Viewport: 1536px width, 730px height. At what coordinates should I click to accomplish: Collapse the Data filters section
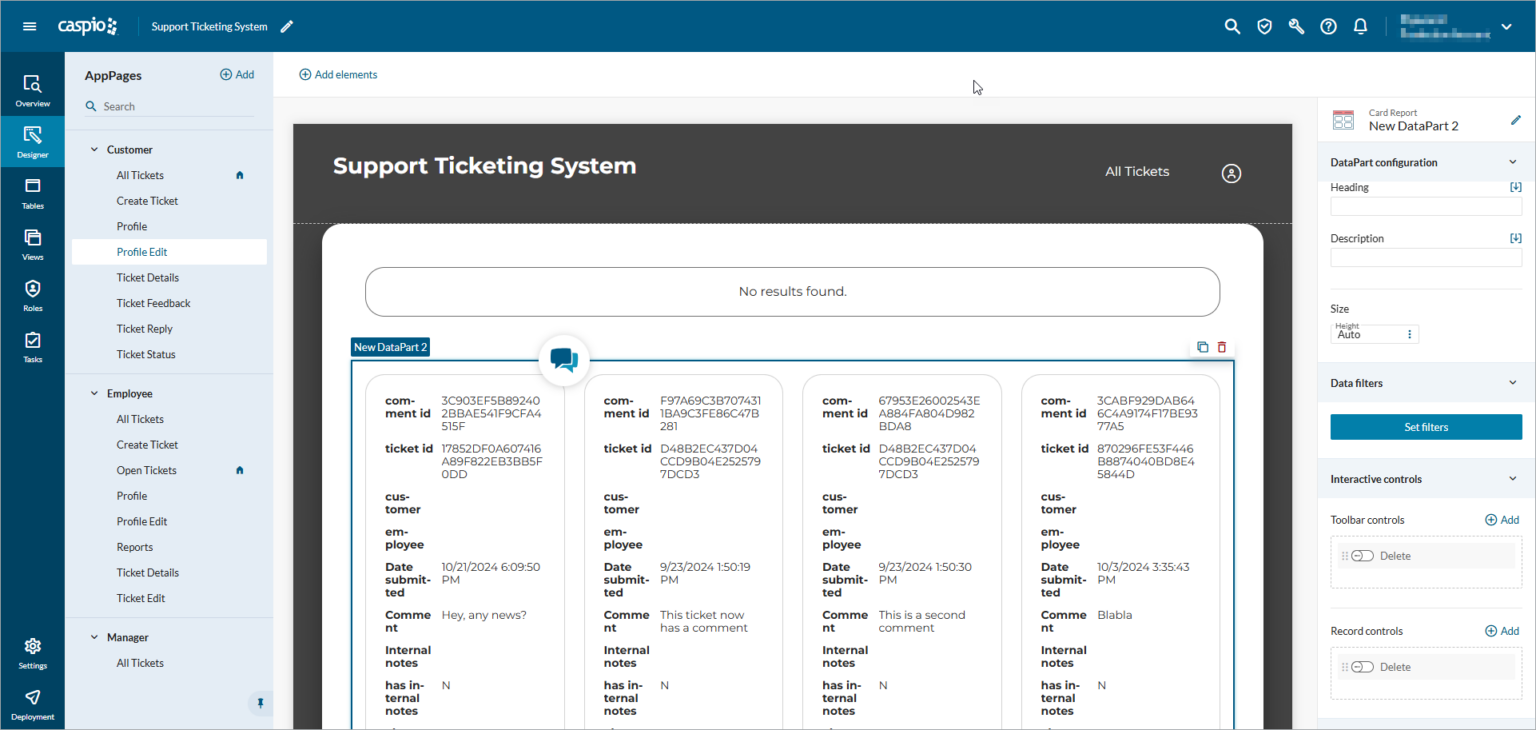pyautogui.click(x=1512, y=383)
